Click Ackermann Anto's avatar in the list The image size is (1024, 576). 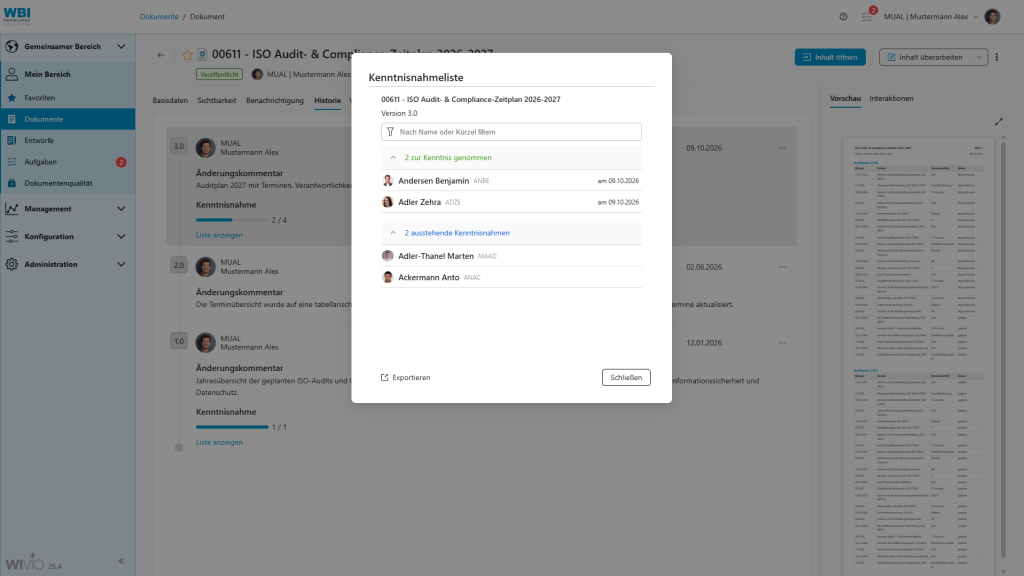point(388,278)
